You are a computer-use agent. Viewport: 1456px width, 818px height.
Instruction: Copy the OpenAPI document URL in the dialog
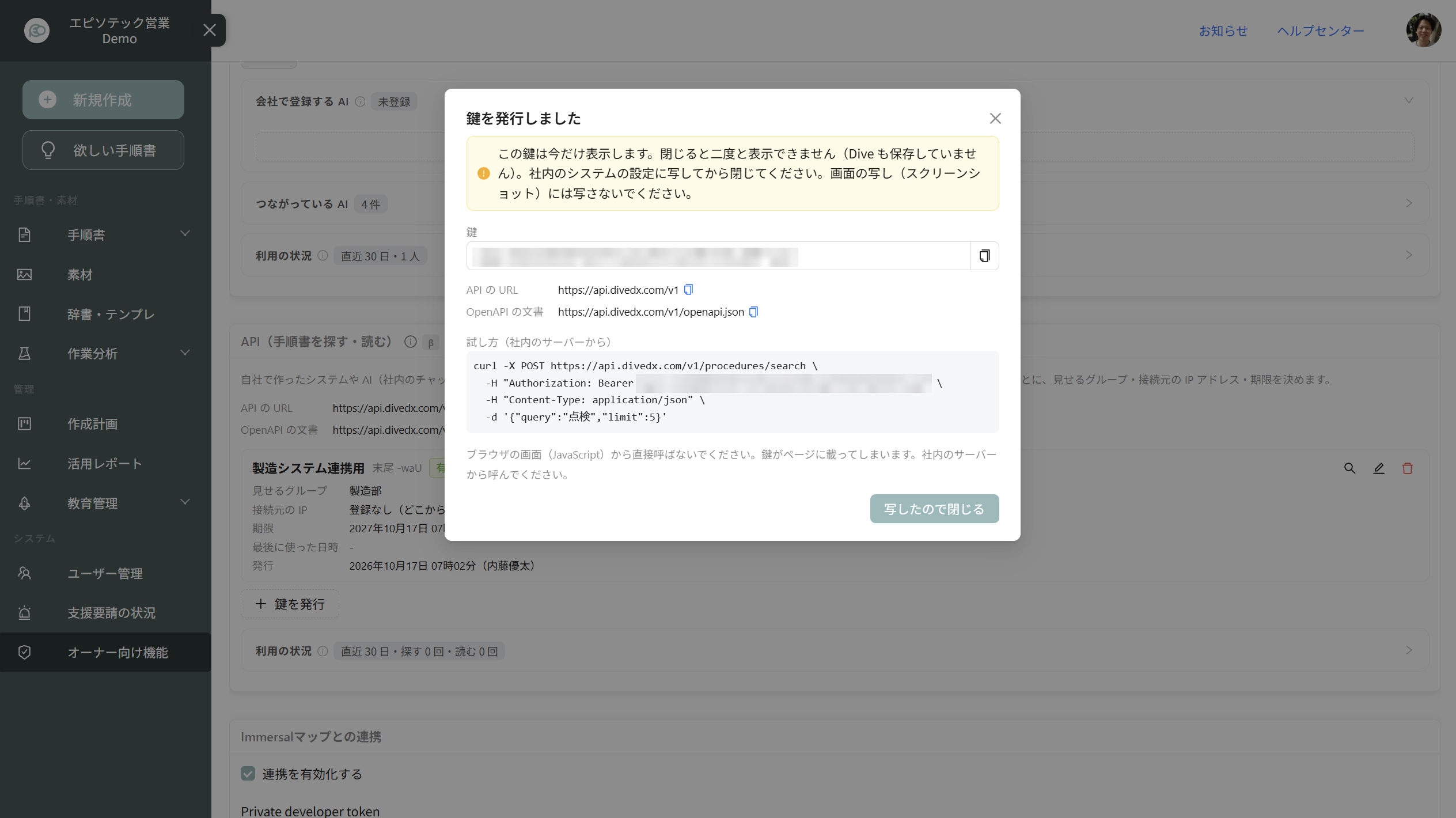[x=753, y=312]
